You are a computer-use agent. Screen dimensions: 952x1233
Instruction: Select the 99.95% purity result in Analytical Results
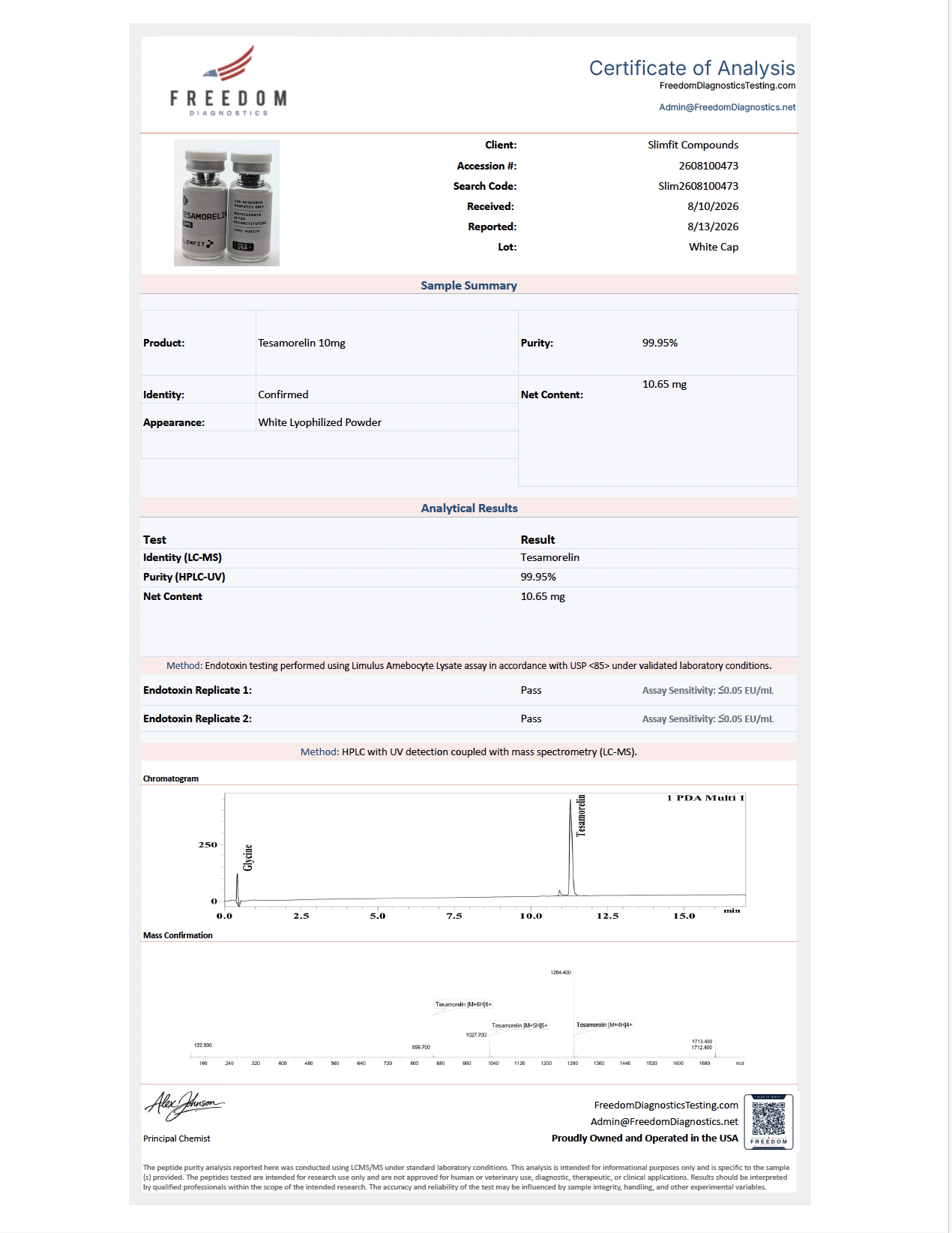538,577
